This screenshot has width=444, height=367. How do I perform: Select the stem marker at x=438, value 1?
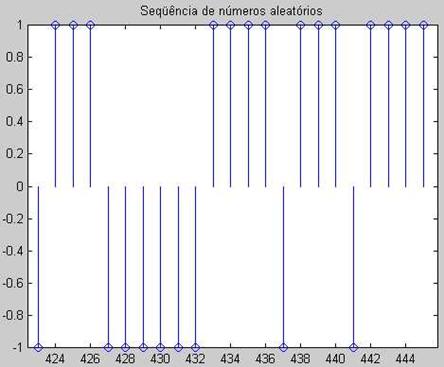tap(301, 25)
